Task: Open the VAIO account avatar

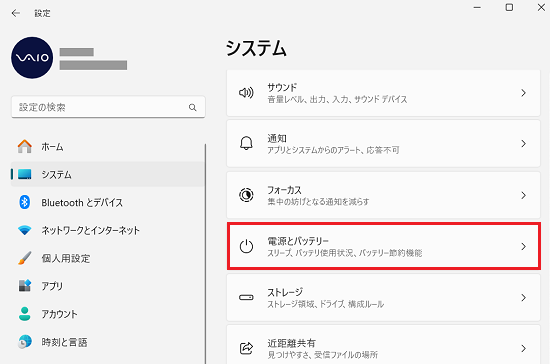Action: point(32,58)
